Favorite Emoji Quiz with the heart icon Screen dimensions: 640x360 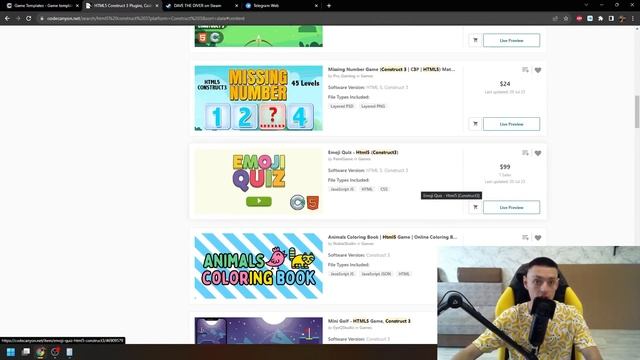point(538,153)
